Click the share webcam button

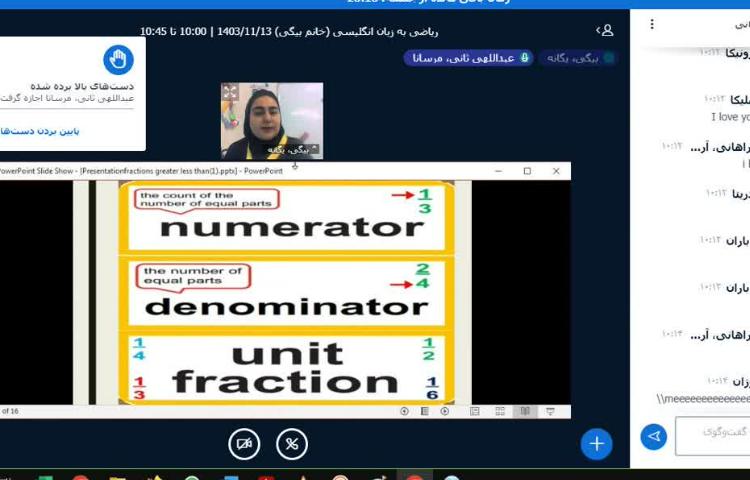[244, 444]
